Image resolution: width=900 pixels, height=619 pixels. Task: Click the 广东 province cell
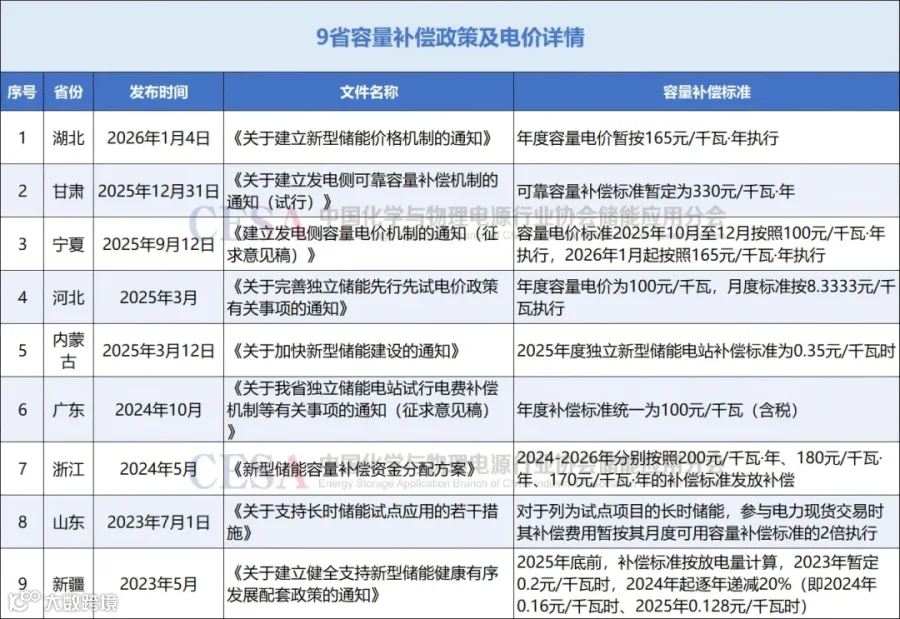[68, 409]
